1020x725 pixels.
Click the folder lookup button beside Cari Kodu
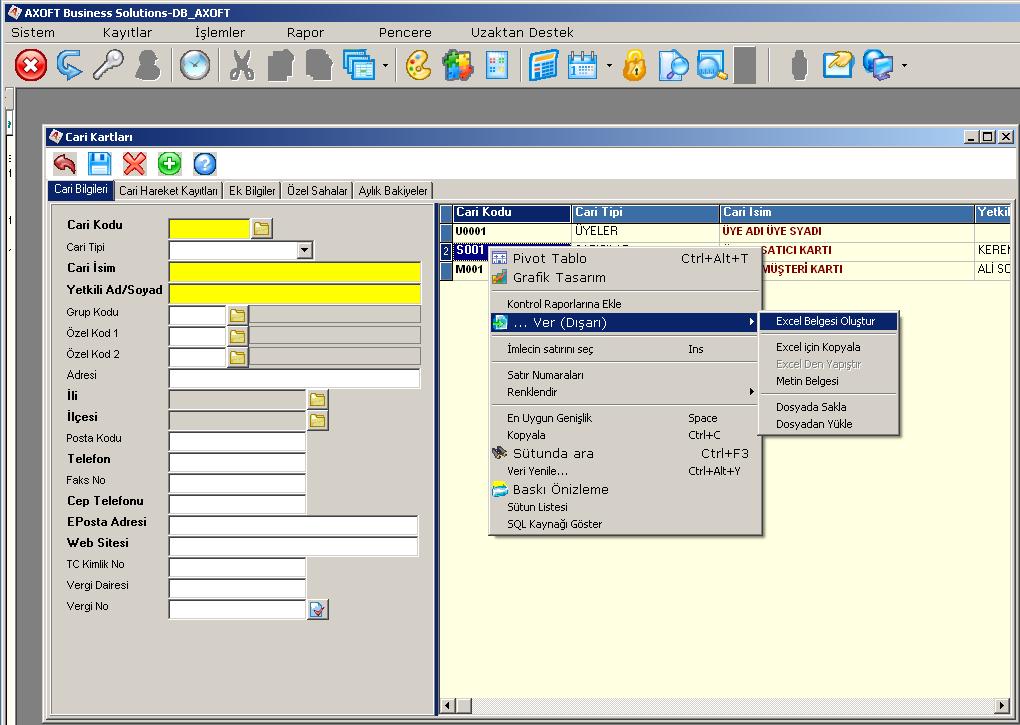coord(261,229)
